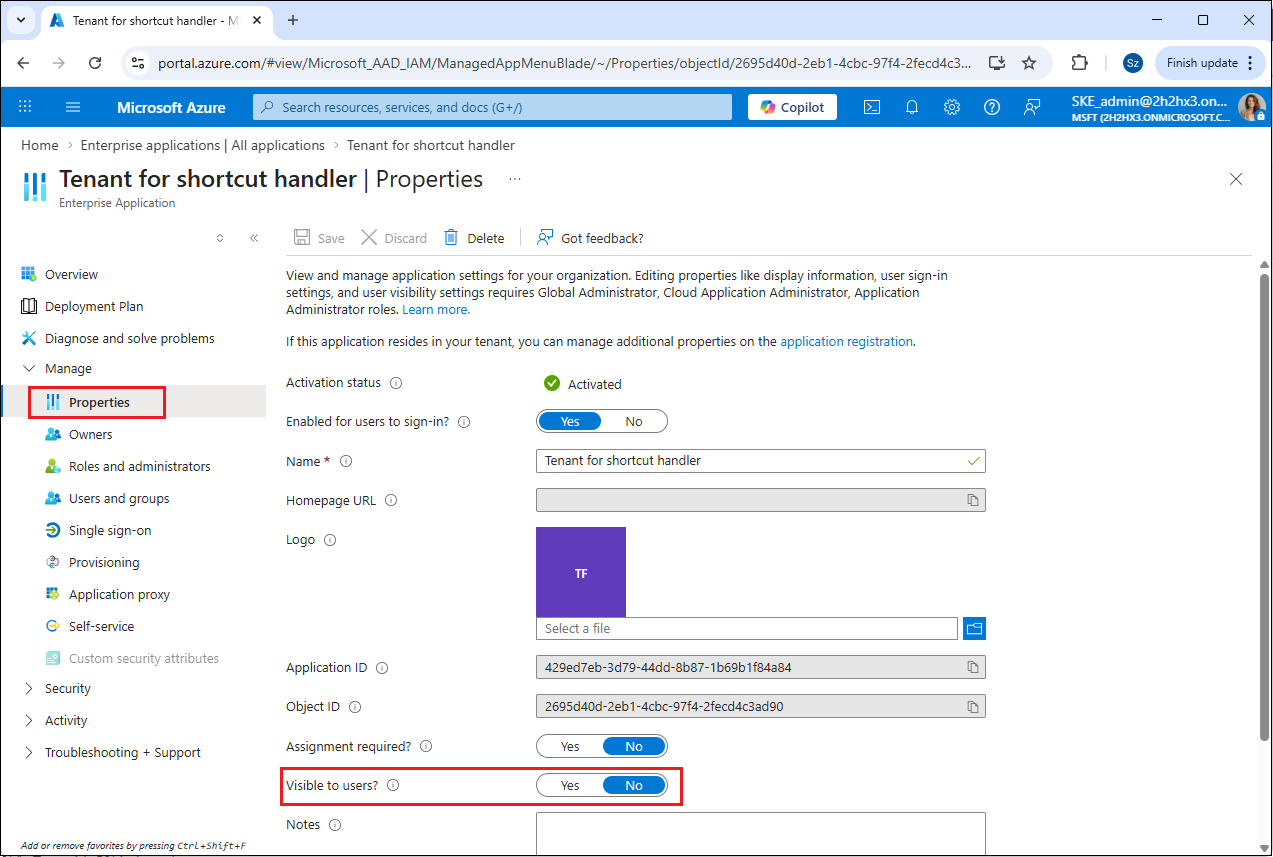1273x857 pixels.
Task: Set Assignment required to Yes
Action: pos(570,746)
